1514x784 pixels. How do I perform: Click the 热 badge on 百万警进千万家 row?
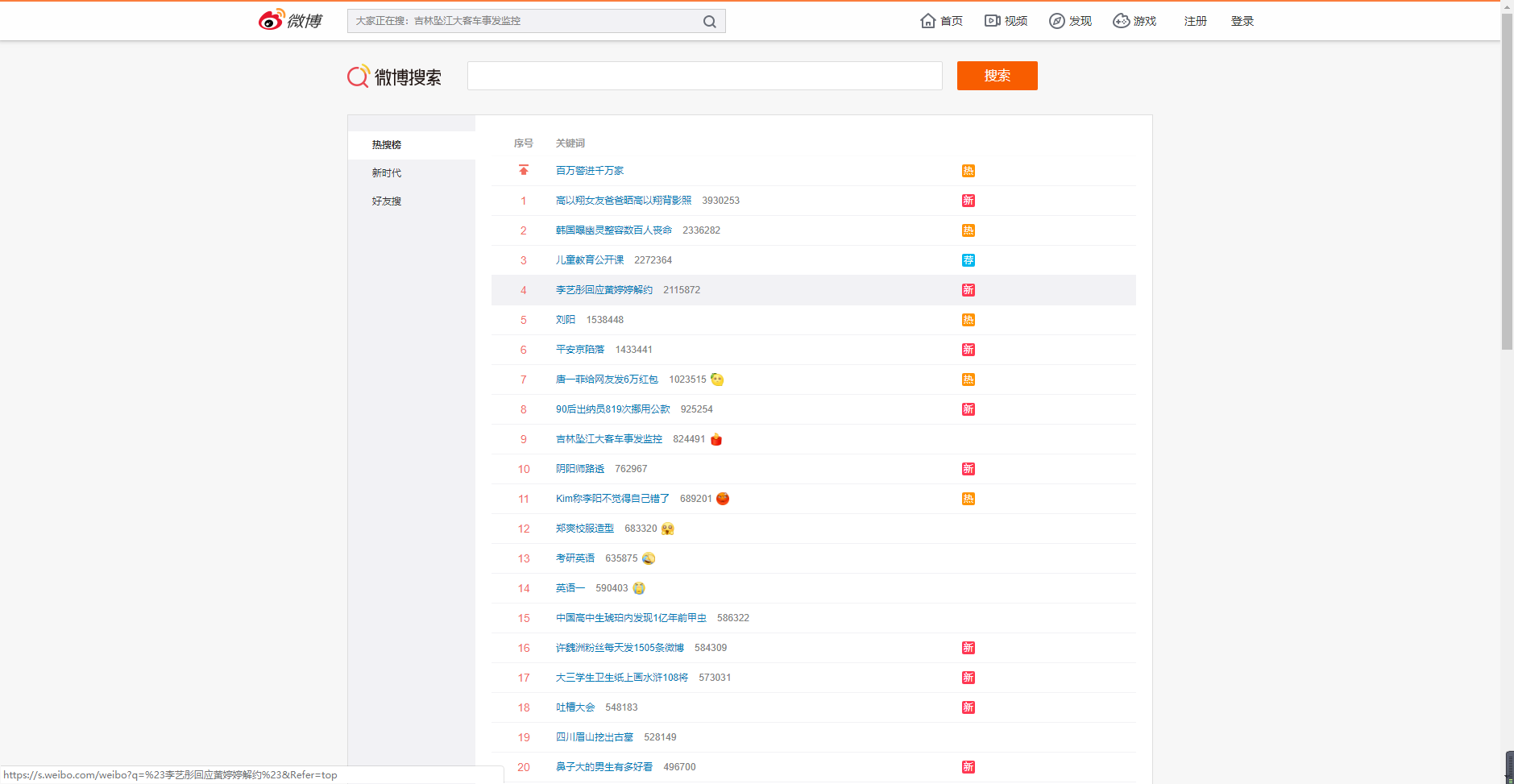(x=969, y=171)
